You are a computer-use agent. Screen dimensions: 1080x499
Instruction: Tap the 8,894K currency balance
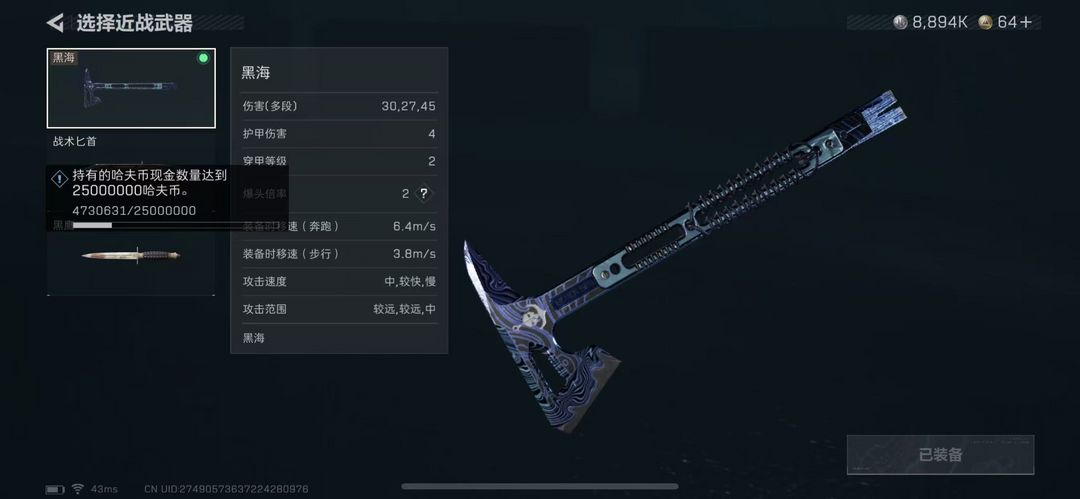click(939, 23)
